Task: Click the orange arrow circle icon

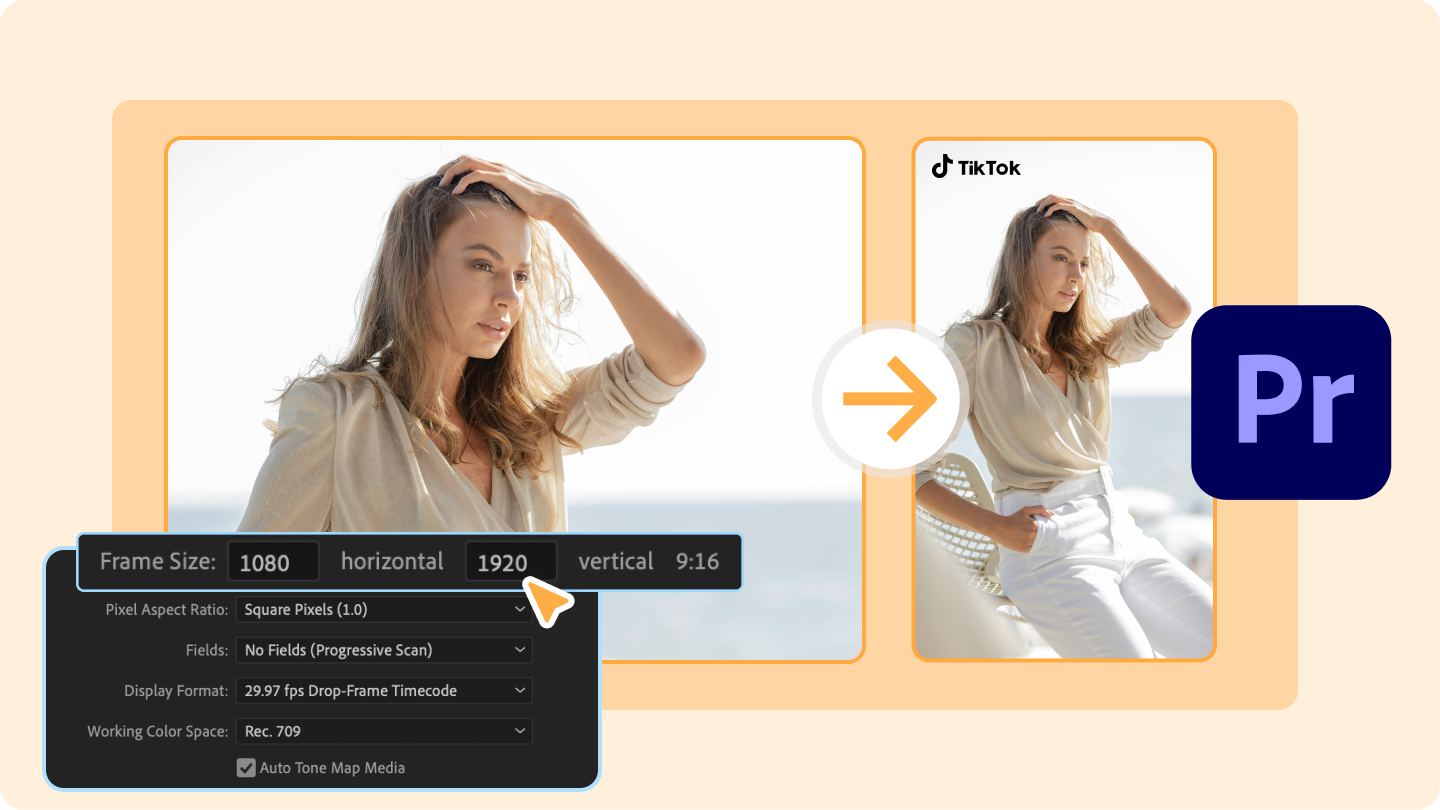Action: (x=890, y=400)
